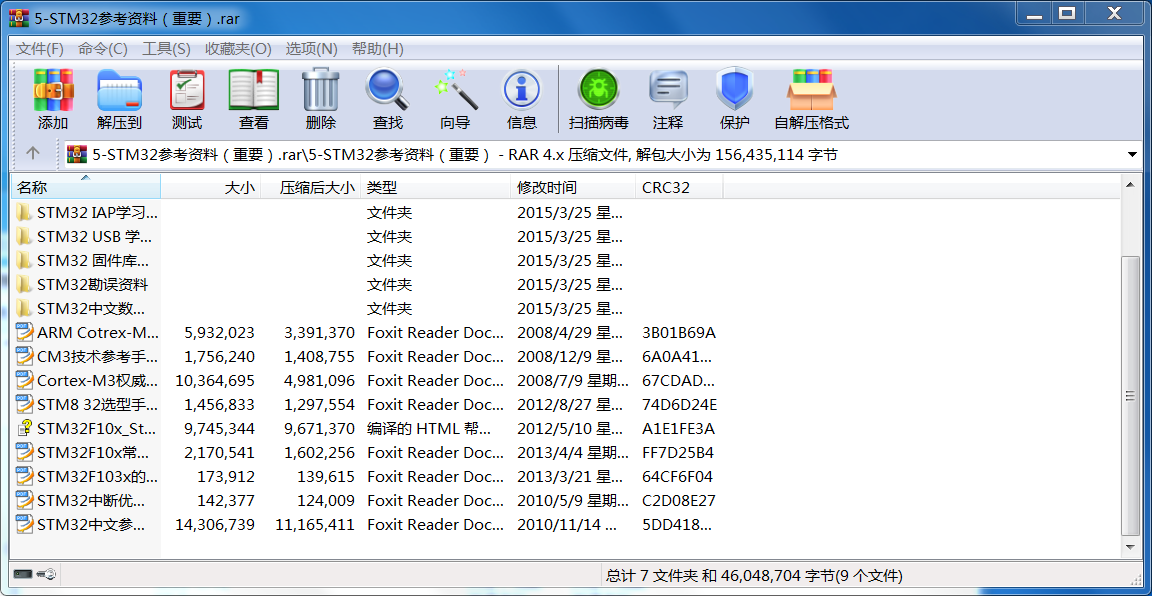Click the 编译的 HTML 帮 type cell
This screenshot has width=1152, height=596.
(x=429, y=428)
